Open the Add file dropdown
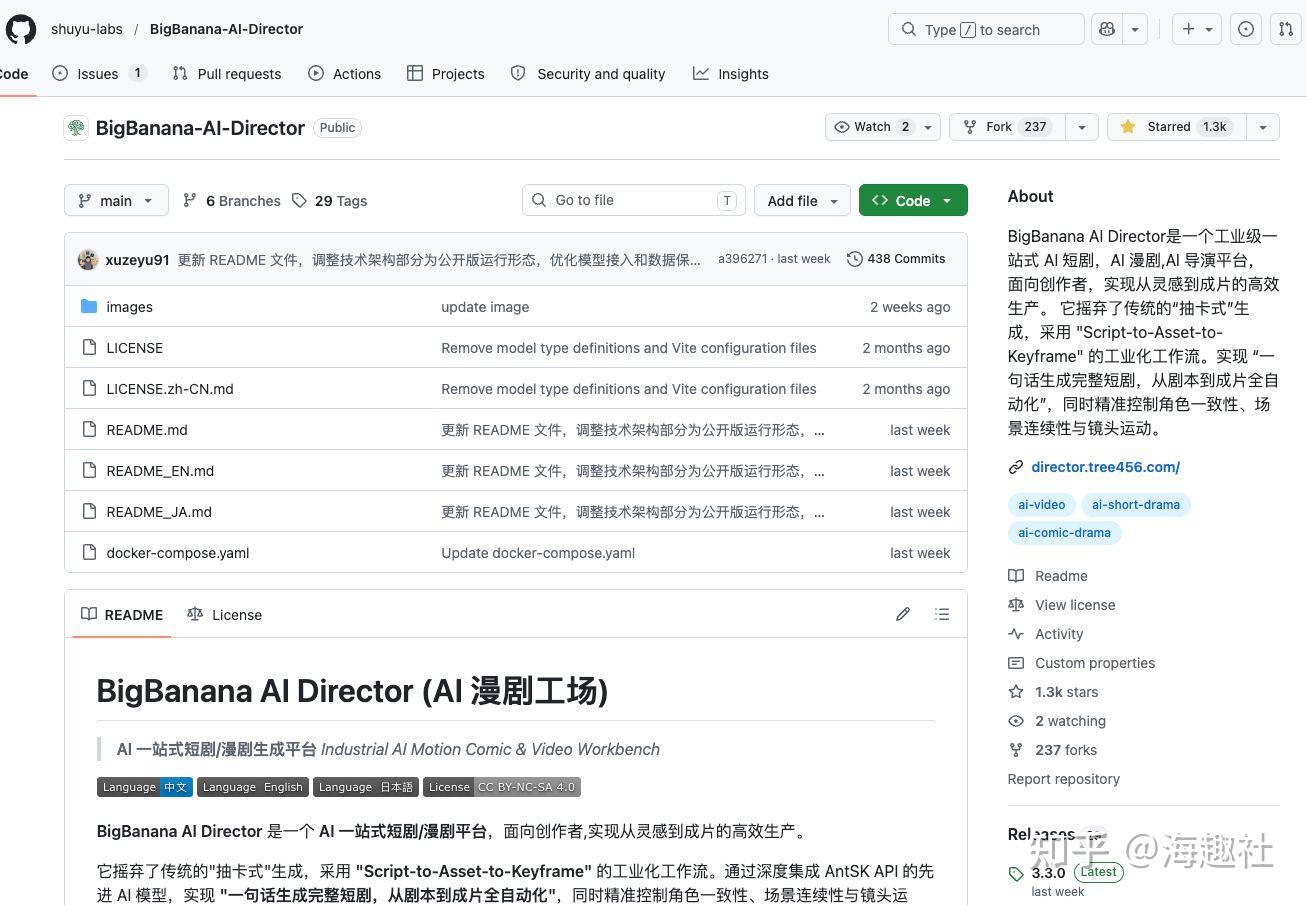This screenshot has width=1307, height=905. point(802,200)
